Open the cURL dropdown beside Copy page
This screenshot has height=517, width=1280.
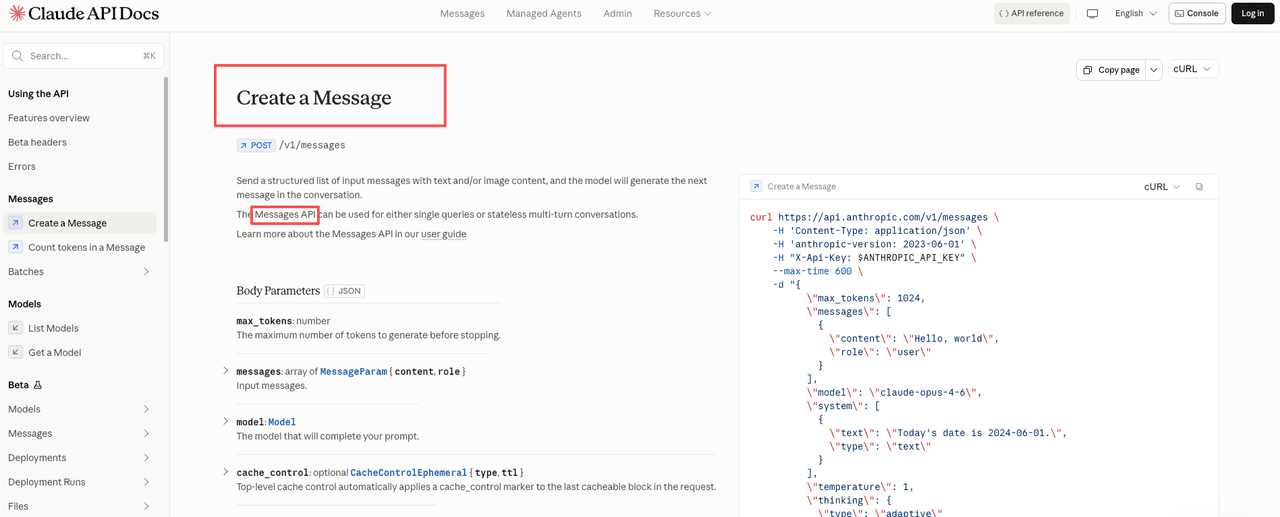(1192, 69)
